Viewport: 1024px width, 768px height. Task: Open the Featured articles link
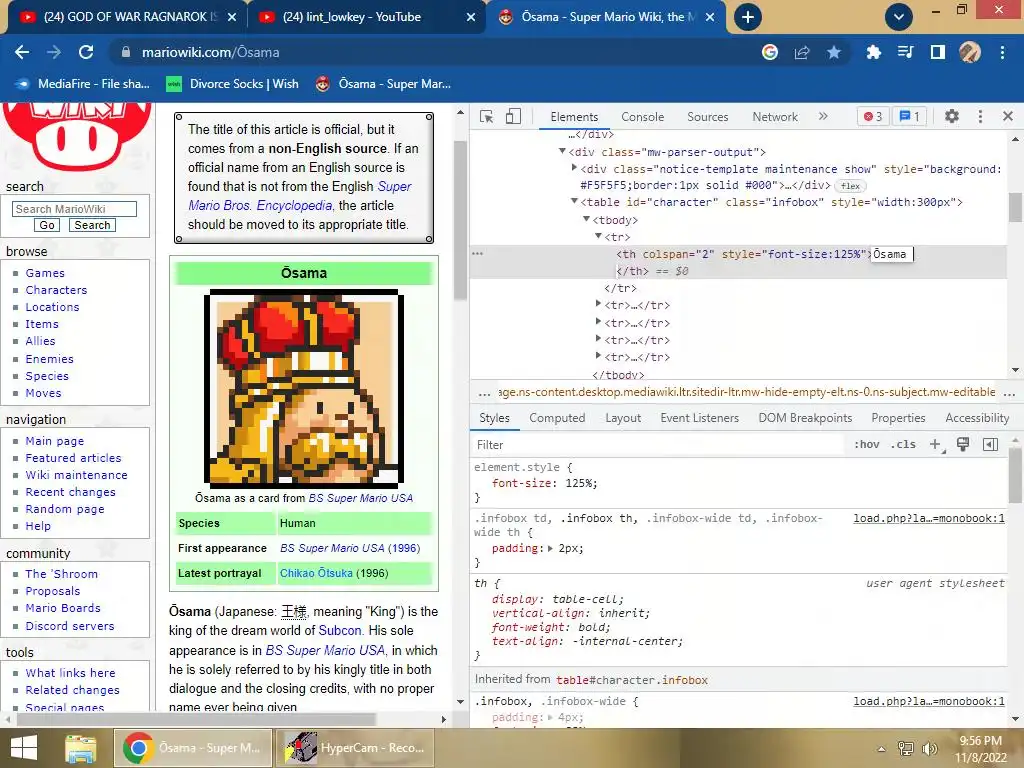point(73,458)
